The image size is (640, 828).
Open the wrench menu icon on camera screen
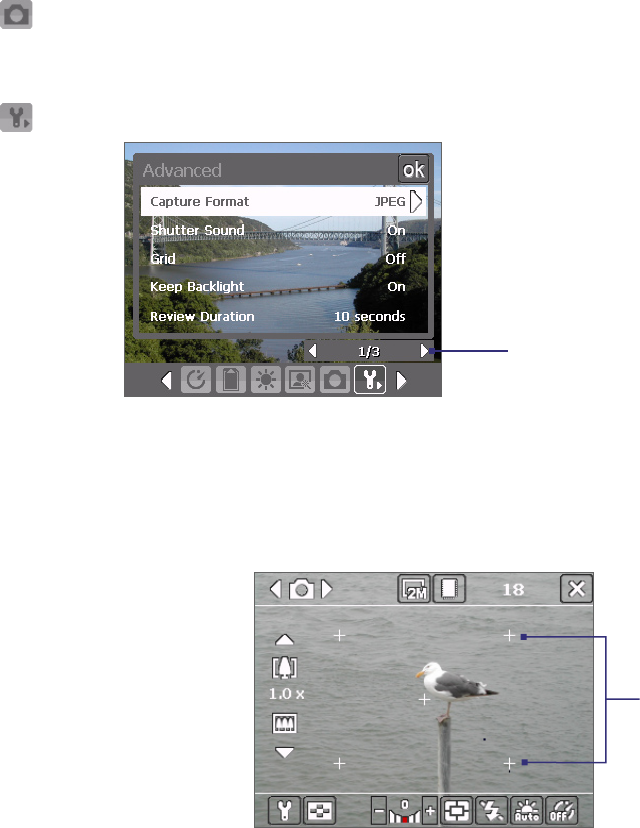pyautogui.click(x=284, y=810)
